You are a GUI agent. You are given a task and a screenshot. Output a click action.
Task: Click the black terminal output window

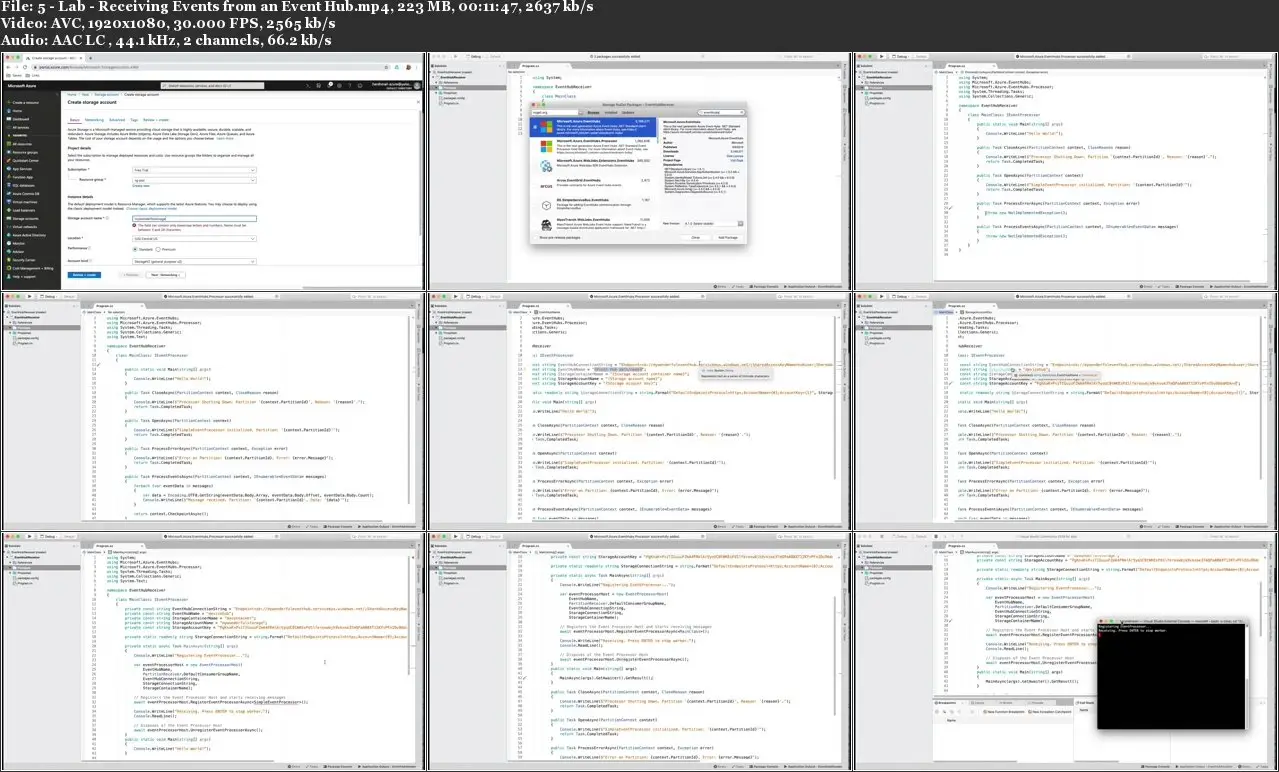pos(1173,676)
